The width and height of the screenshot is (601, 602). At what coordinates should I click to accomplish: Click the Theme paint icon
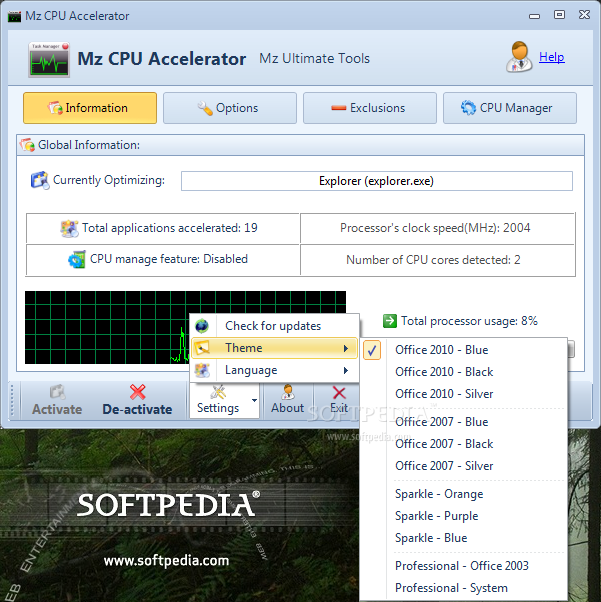[x=202, y=348]
